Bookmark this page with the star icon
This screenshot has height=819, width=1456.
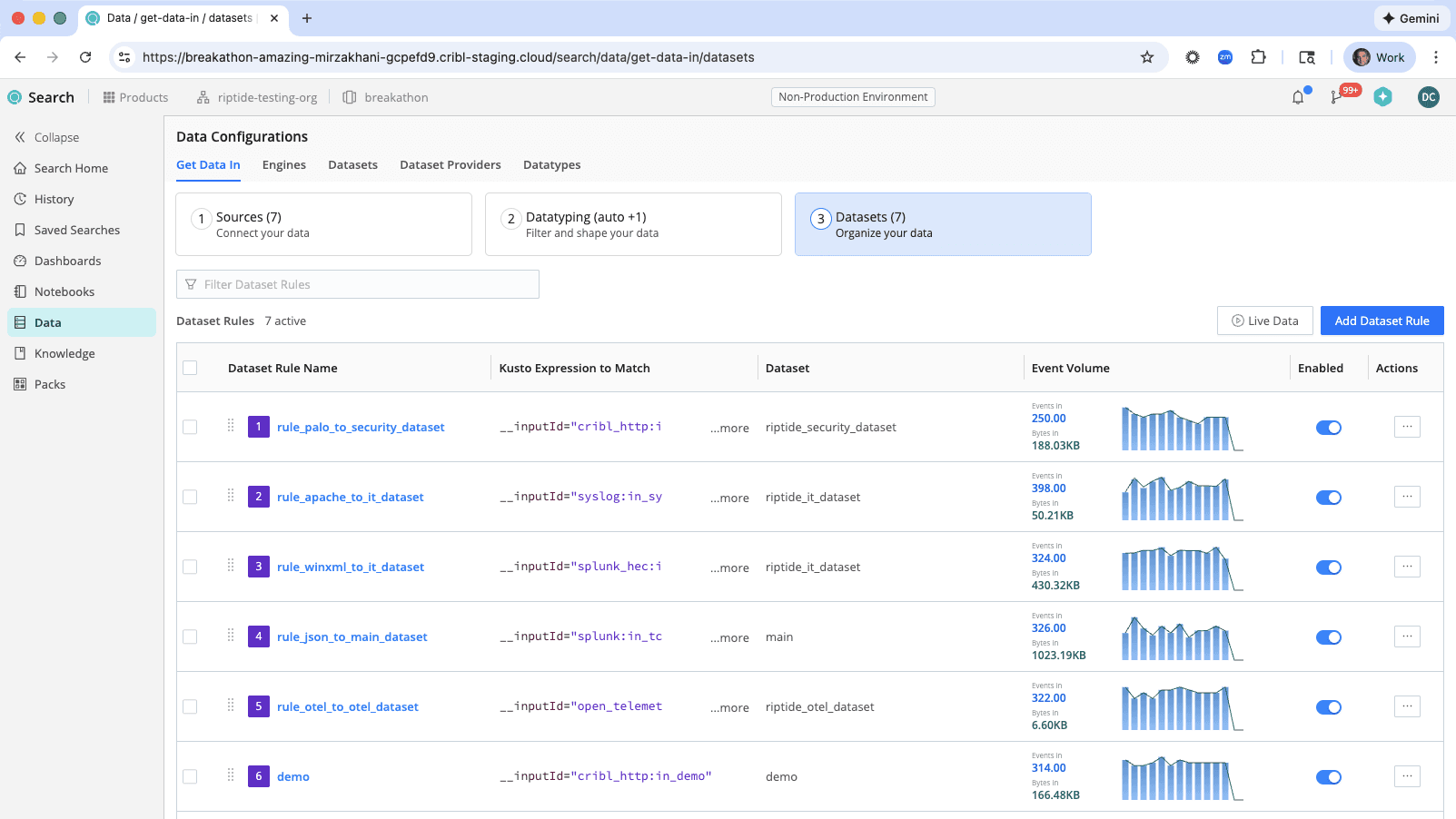[1147, 57]
